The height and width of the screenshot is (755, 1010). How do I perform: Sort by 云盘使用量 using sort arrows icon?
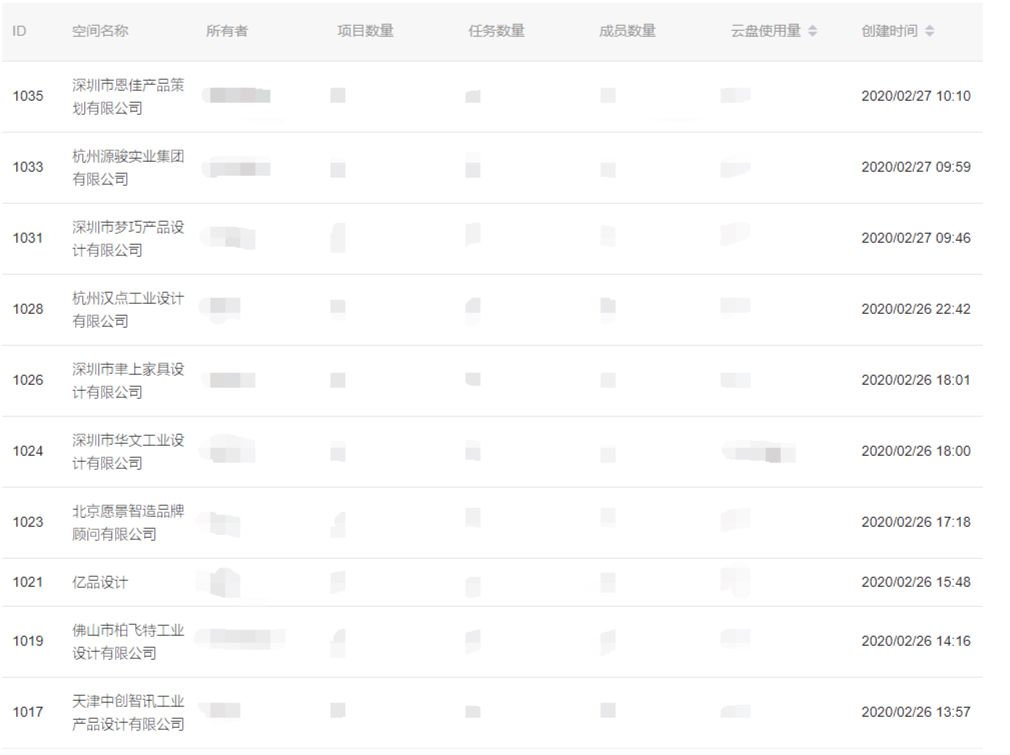(x=812, y=31)
